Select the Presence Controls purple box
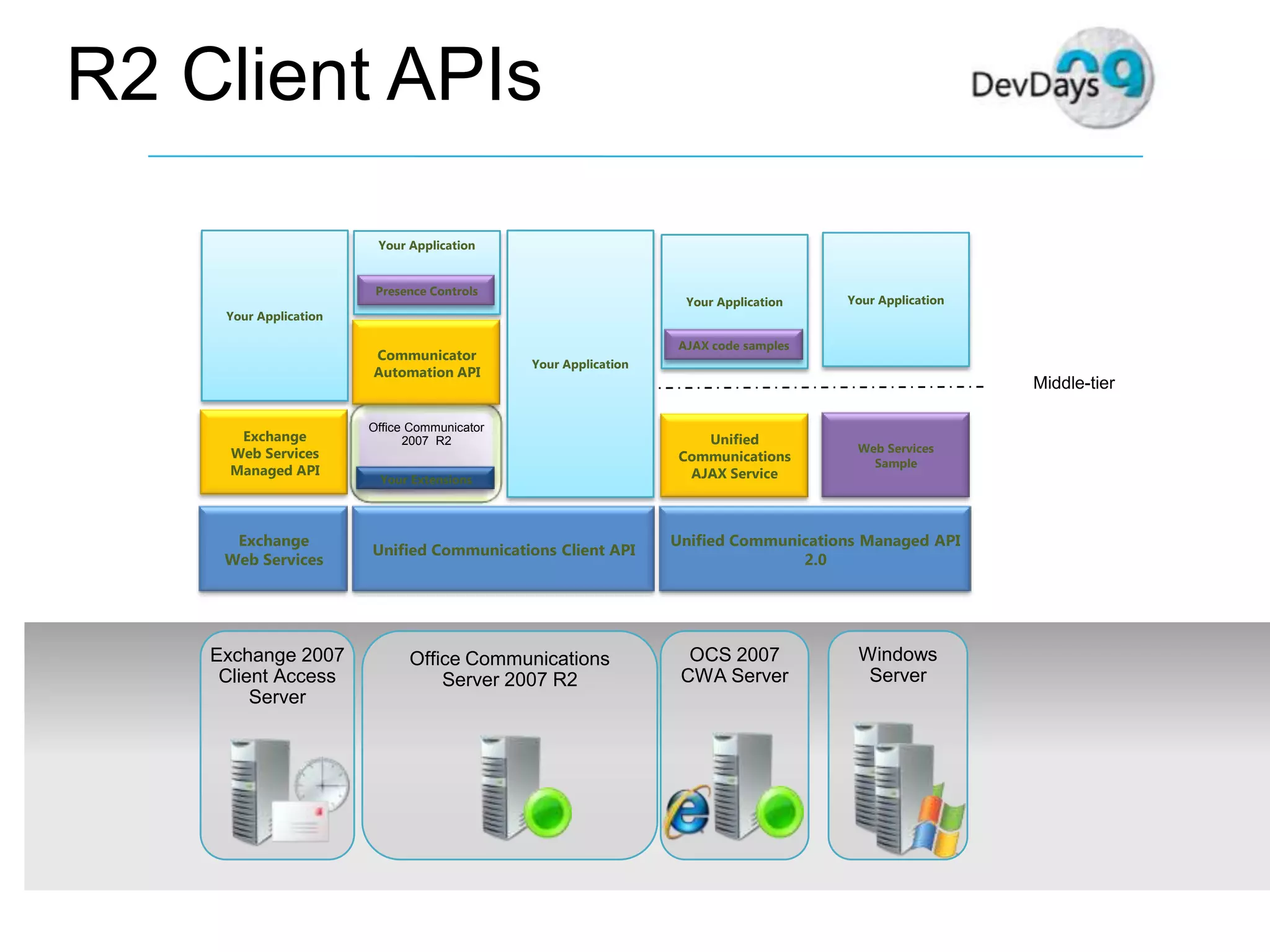This screenshot has height=952, width=1270. (x=426, y=291)
